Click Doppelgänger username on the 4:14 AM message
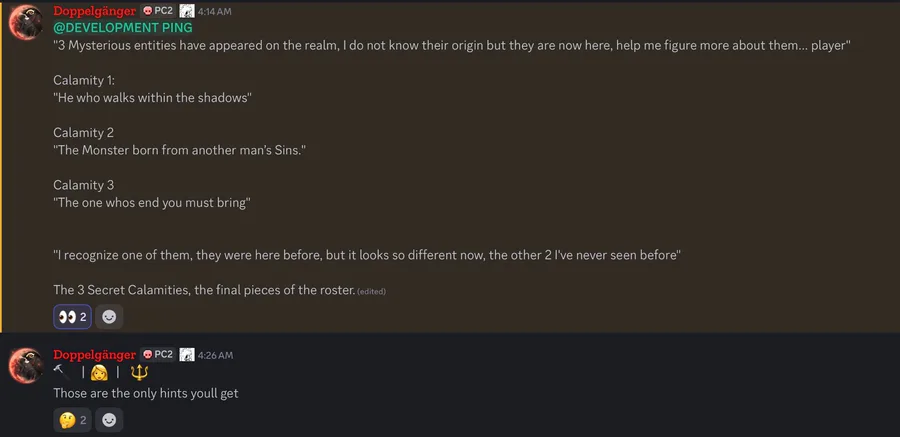 click(95, 10)
